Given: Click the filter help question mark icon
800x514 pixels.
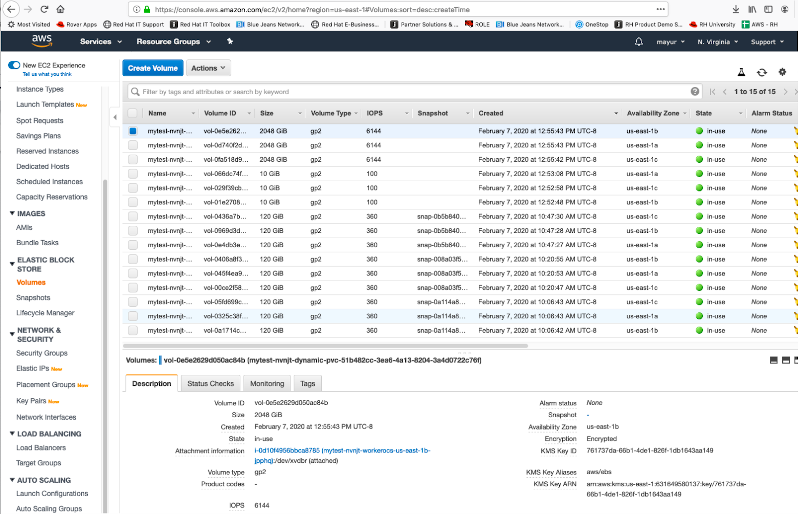Looking at the screenshot, I should (x=695, y=91).
